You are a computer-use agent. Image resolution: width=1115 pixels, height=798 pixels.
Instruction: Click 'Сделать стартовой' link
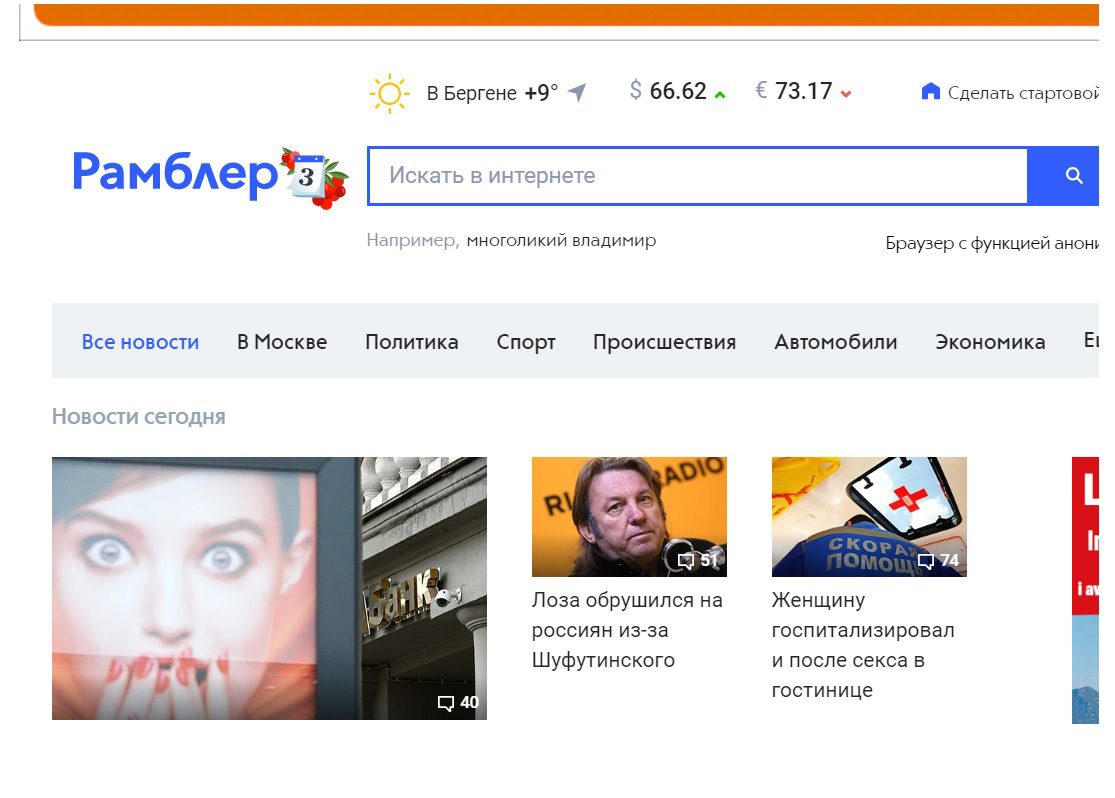[x=1023, y=92]
